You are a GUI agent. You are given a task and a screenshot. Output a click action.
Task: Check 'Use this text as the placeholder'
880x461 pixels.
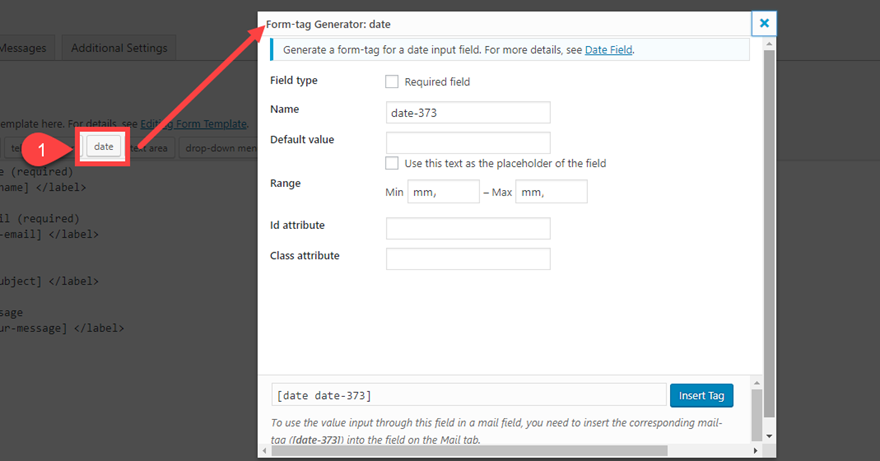click(392, 163)
